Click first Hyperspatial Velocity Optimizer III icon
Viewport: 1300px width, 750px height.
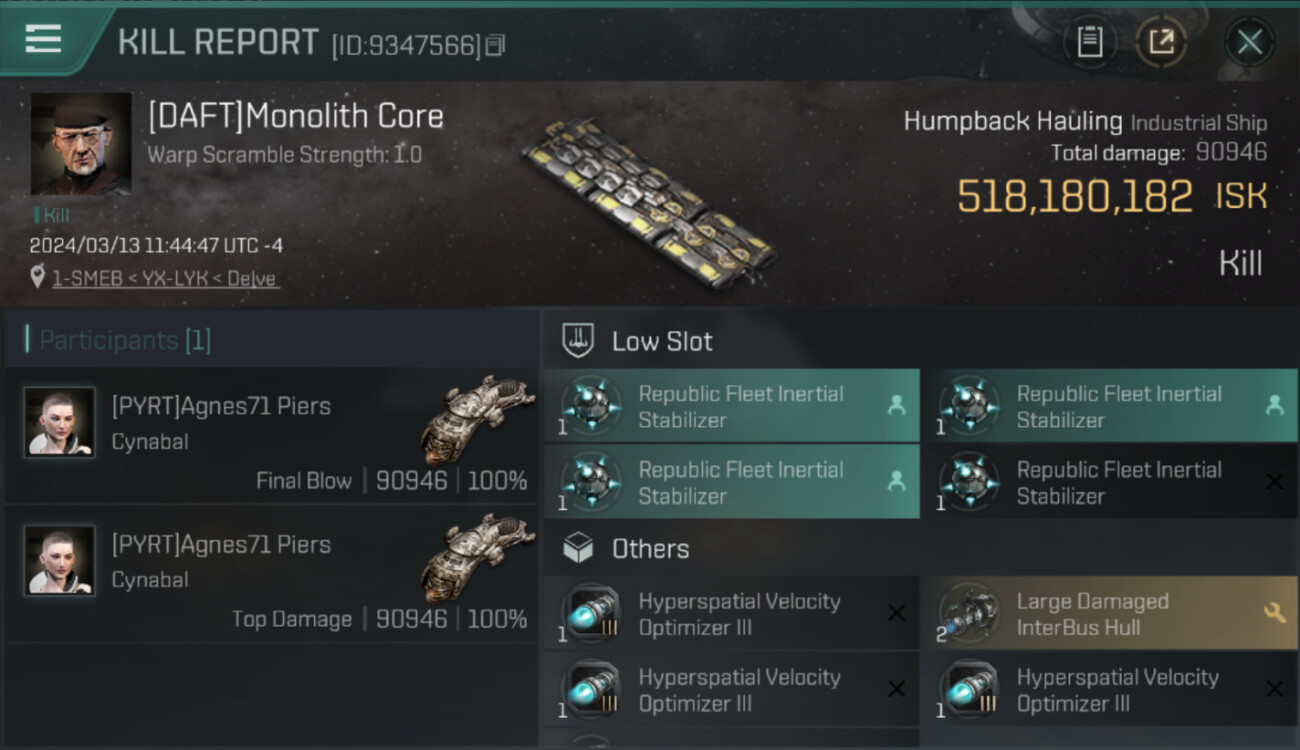[x=590, y=613]
